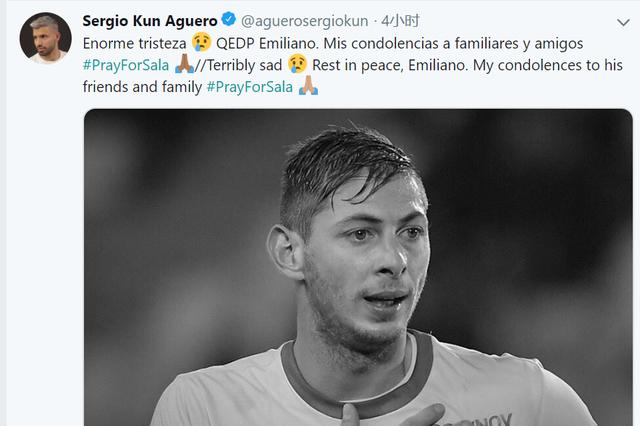Click the 'Rest in peace, Emiliano' text
This screenshot has width=640, height=426.
pos(390,65)
